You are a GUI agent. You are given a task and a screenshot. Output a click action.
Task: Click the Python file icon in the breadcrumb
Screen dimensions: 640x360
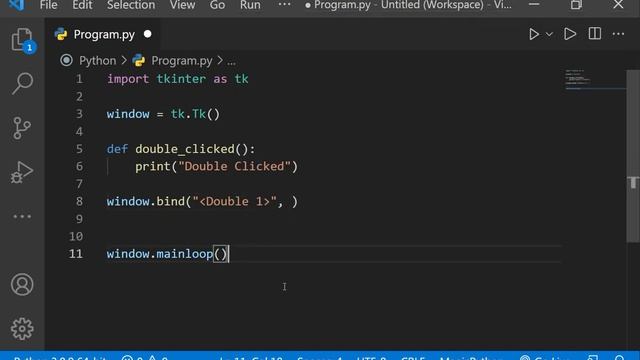click(139, 60)
